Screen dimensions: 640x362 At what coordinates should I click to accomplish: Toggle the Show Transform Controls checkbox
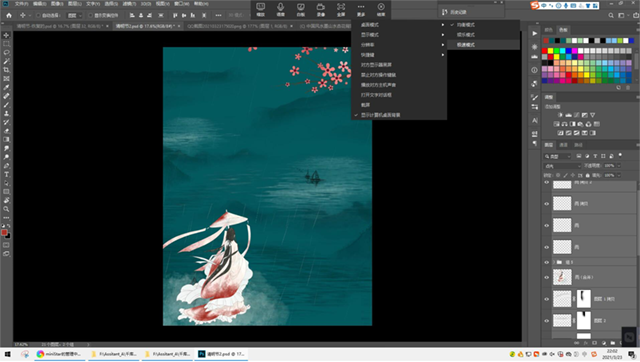click(91, 16)
